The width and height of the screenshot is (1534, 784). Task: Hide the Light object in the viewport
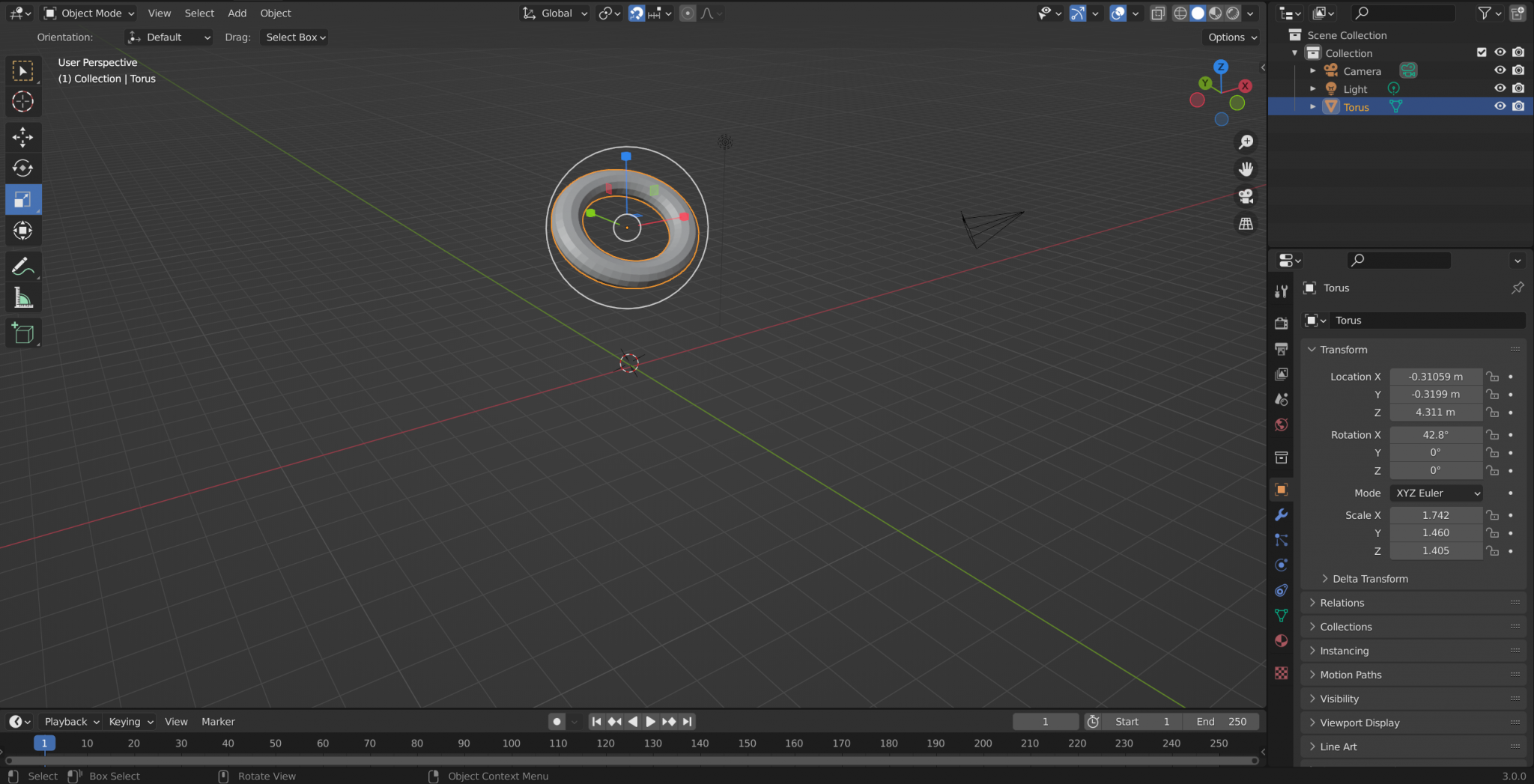(x=1500, y=88)
